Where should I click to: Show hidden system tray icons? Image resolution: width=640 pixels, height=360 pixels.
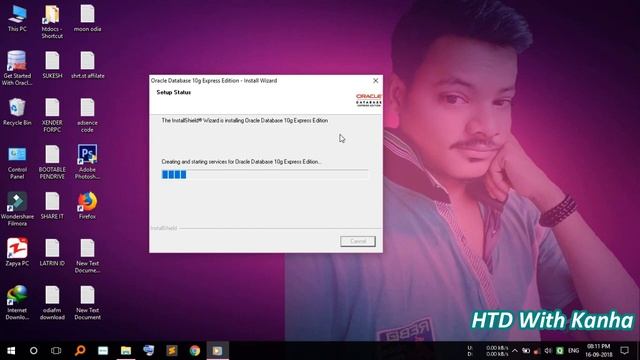pyautogui.click(x=515, y=351)
